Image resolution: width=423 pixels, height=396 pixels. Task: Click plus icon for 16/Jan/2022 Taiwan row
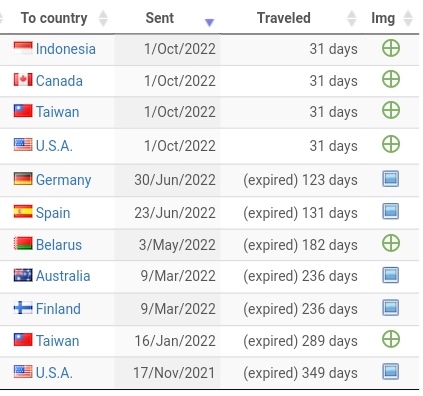pyautogui.click(x=391, y=339)
